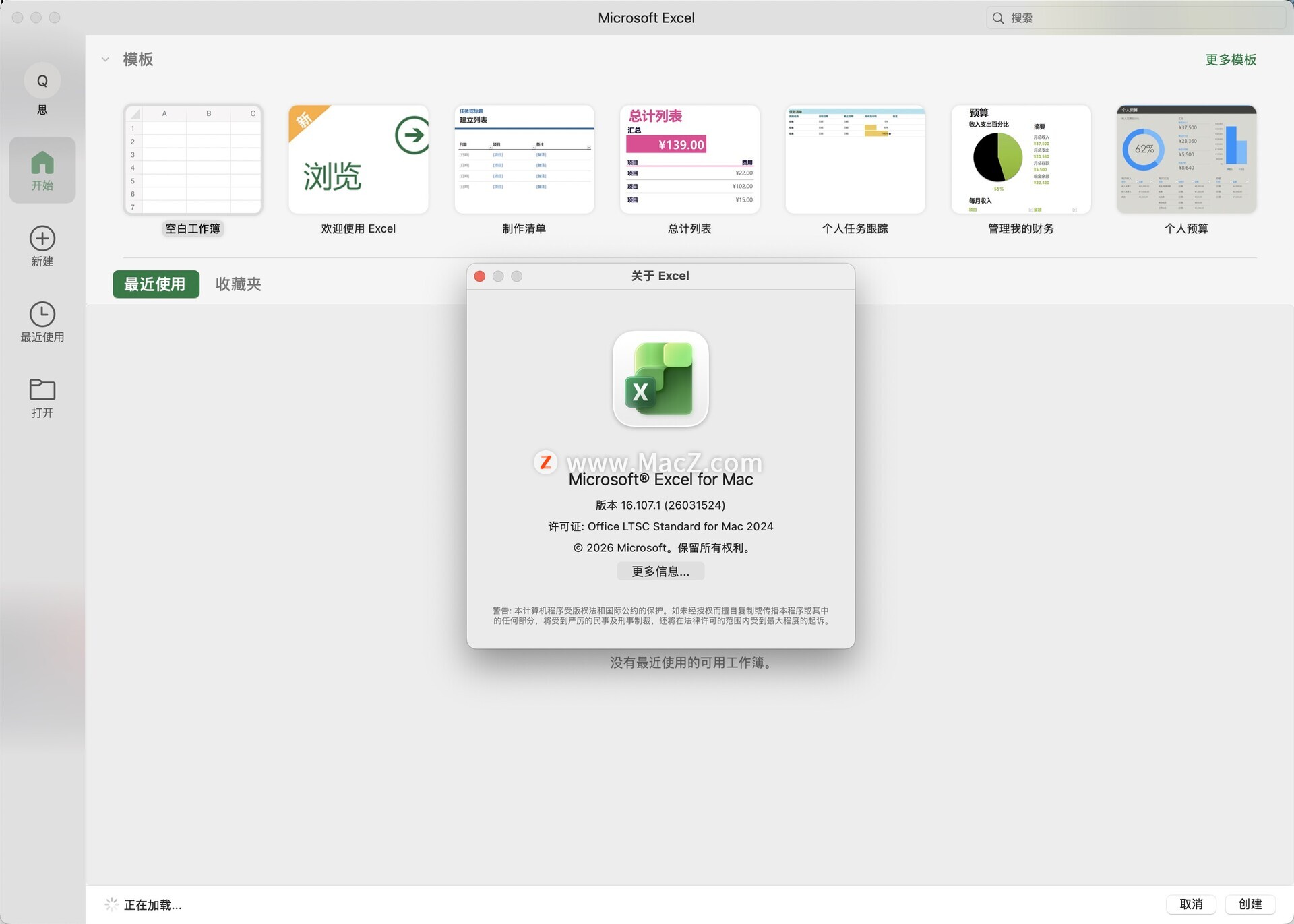Click the search magnifier icon
Image resolution: width=1294 pixels, height=924 pixels.
(x=998, y=18)
